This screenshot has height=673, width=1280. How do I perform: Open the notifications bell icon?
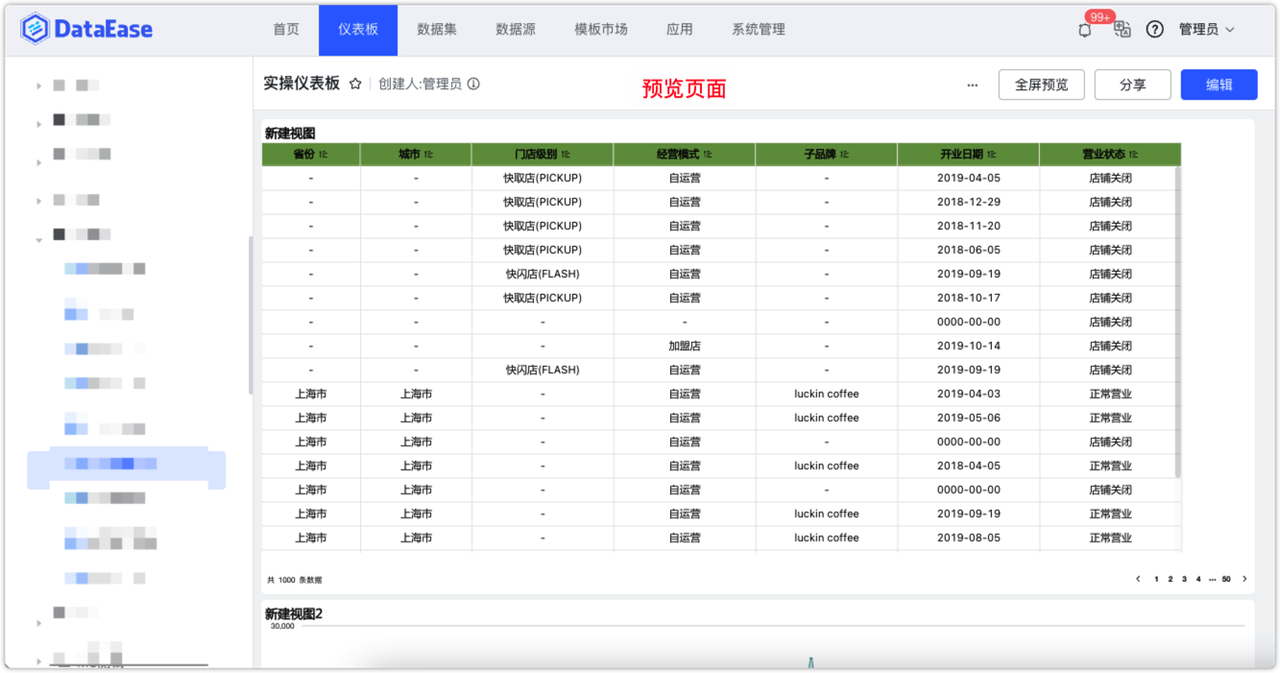1085,30
